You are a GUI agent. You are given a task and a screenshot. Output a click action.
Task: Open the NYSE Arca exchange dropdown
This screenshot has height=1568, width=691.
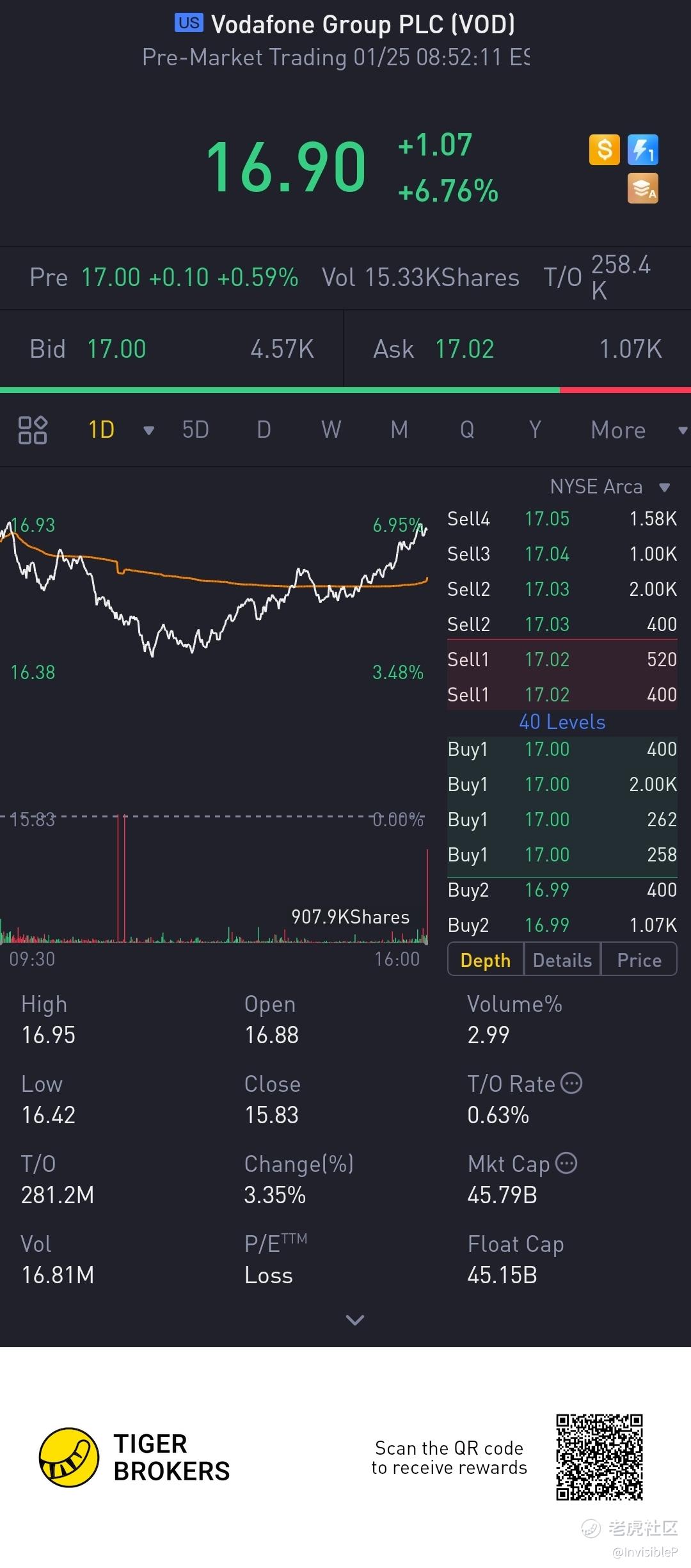610,487
